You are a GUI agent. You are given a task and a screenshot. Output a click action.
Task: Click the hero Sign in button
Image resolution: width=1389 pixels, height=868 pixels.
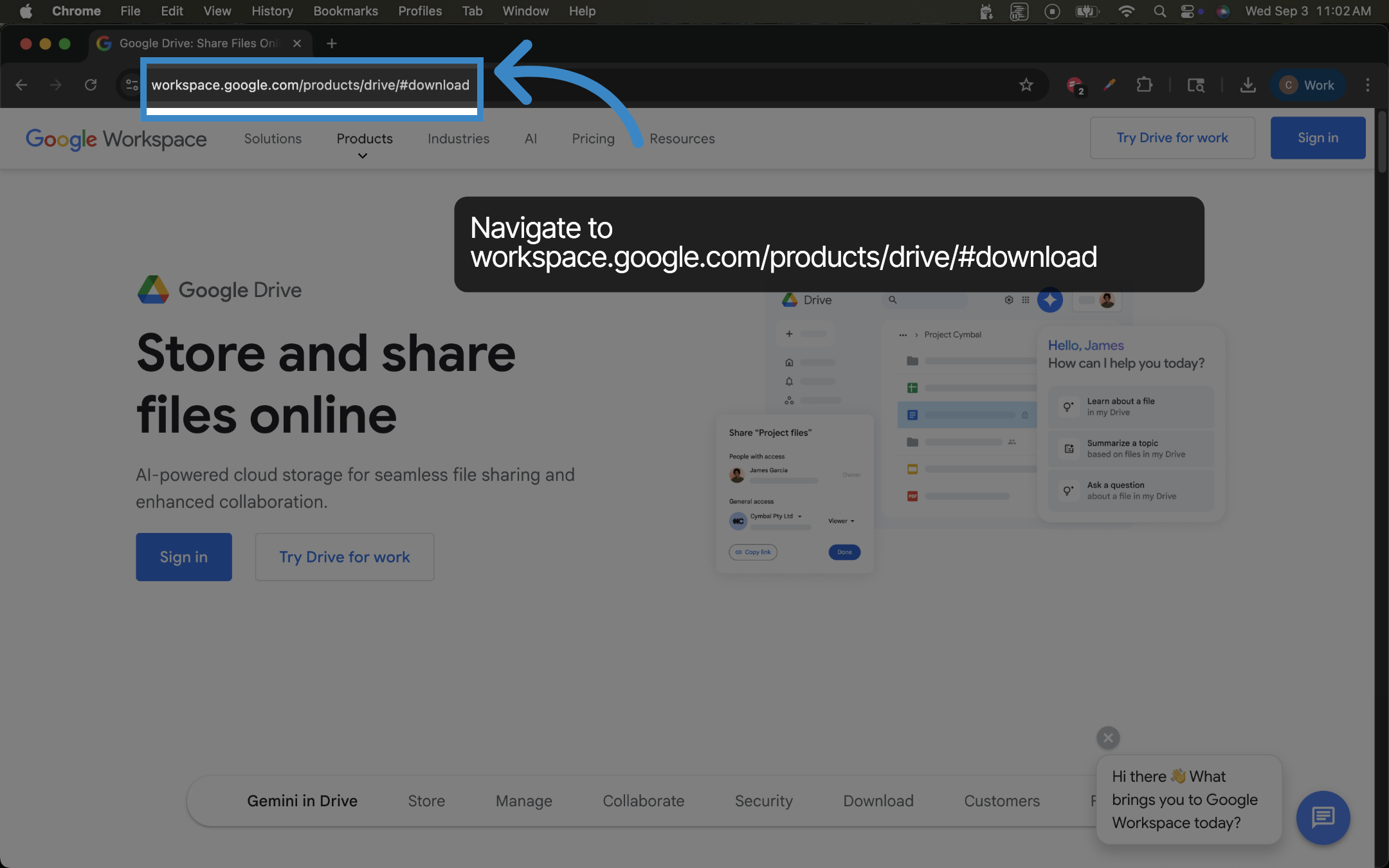point(184,557)
